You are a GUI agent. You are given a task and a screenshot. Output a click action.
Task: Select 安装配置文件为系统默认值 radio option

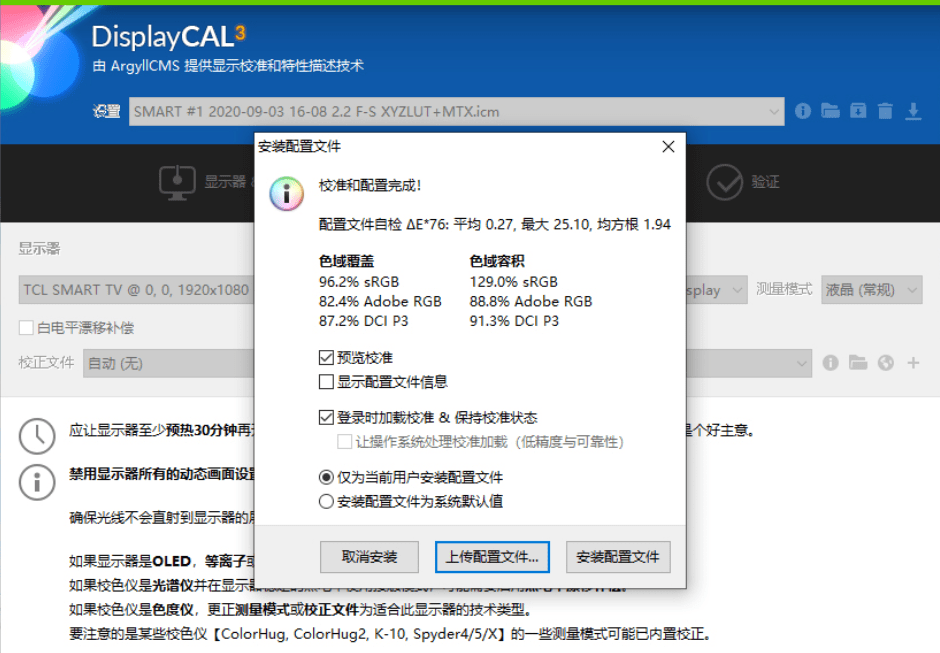pos(326,501)
